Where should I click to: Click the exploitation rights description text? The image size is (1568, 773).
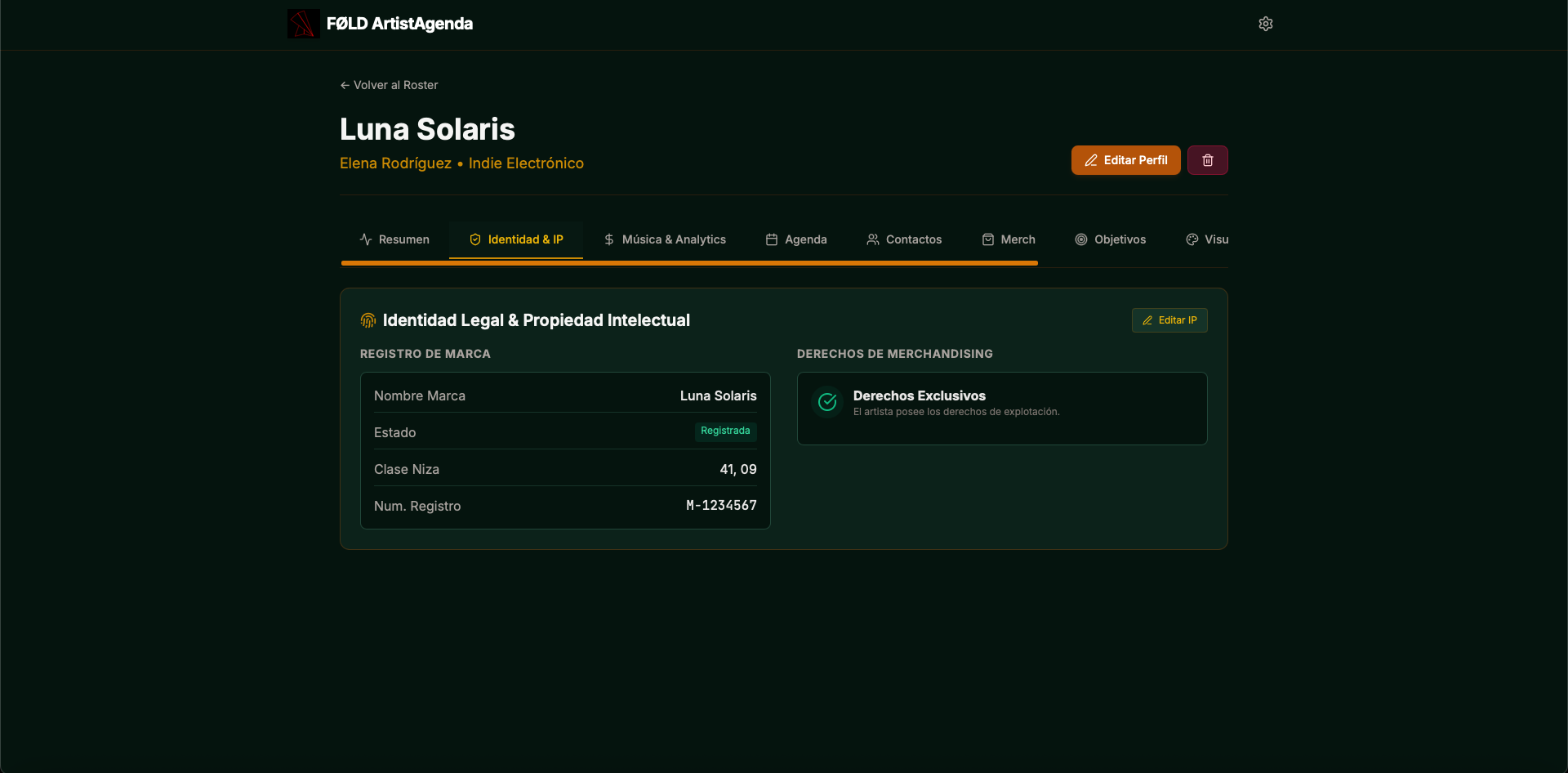(956, 412)
